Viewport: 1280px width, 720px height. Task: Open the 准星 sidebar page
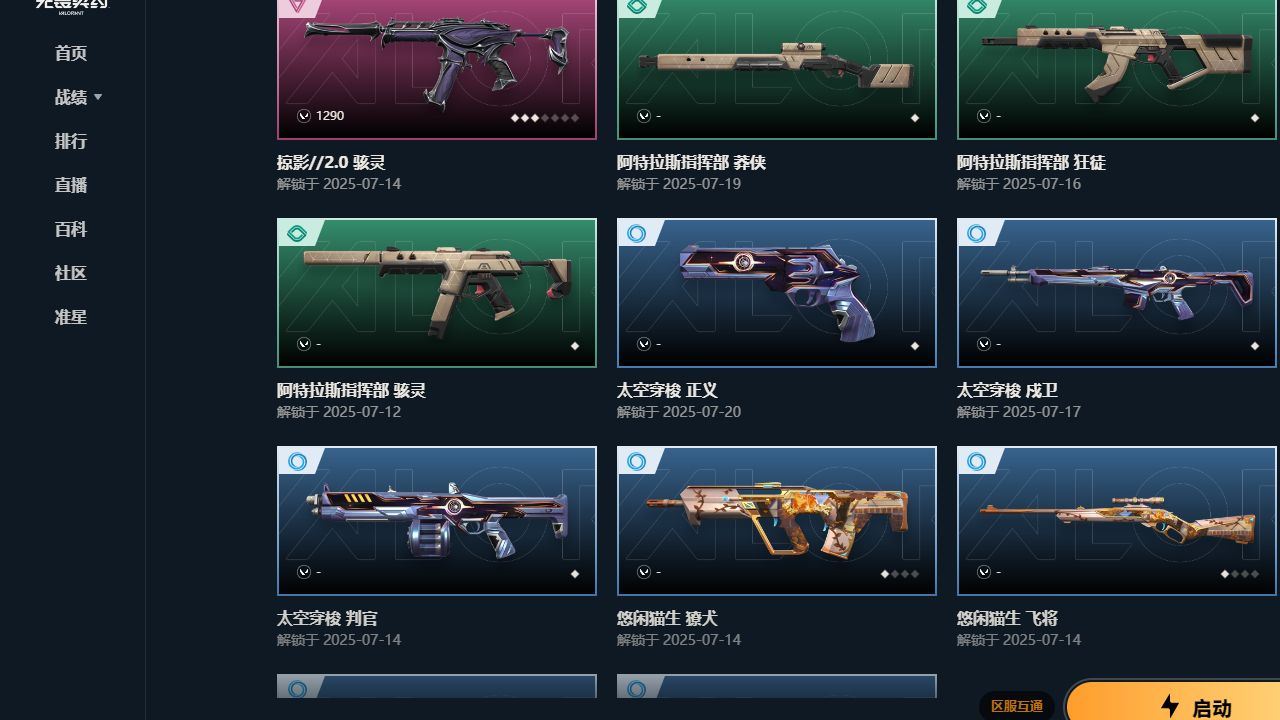(71, 317)
